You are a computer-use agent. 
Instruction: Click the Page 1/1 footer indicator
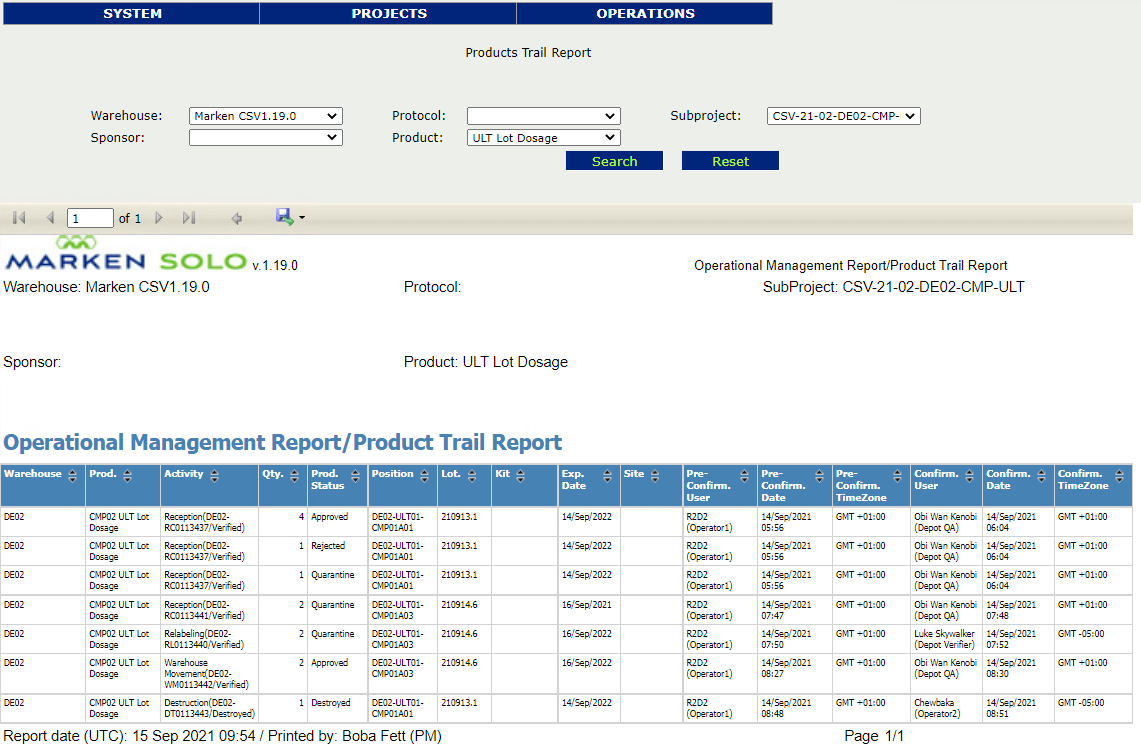[874, 736]
